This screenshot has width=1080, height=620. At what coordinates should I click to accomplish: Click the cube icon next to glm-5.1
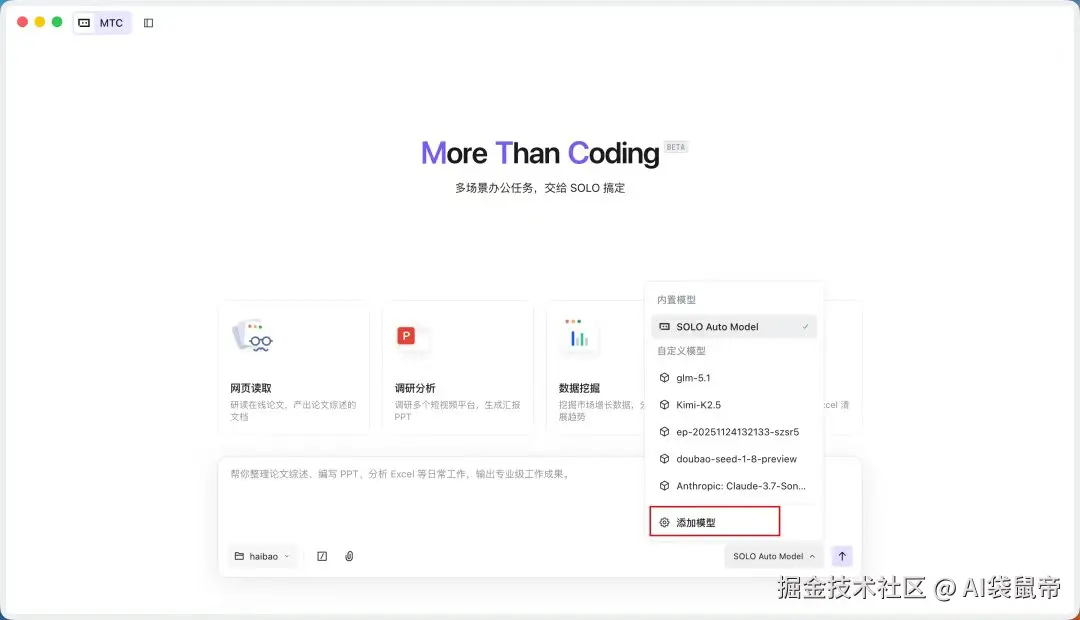(x=664, y=378)
